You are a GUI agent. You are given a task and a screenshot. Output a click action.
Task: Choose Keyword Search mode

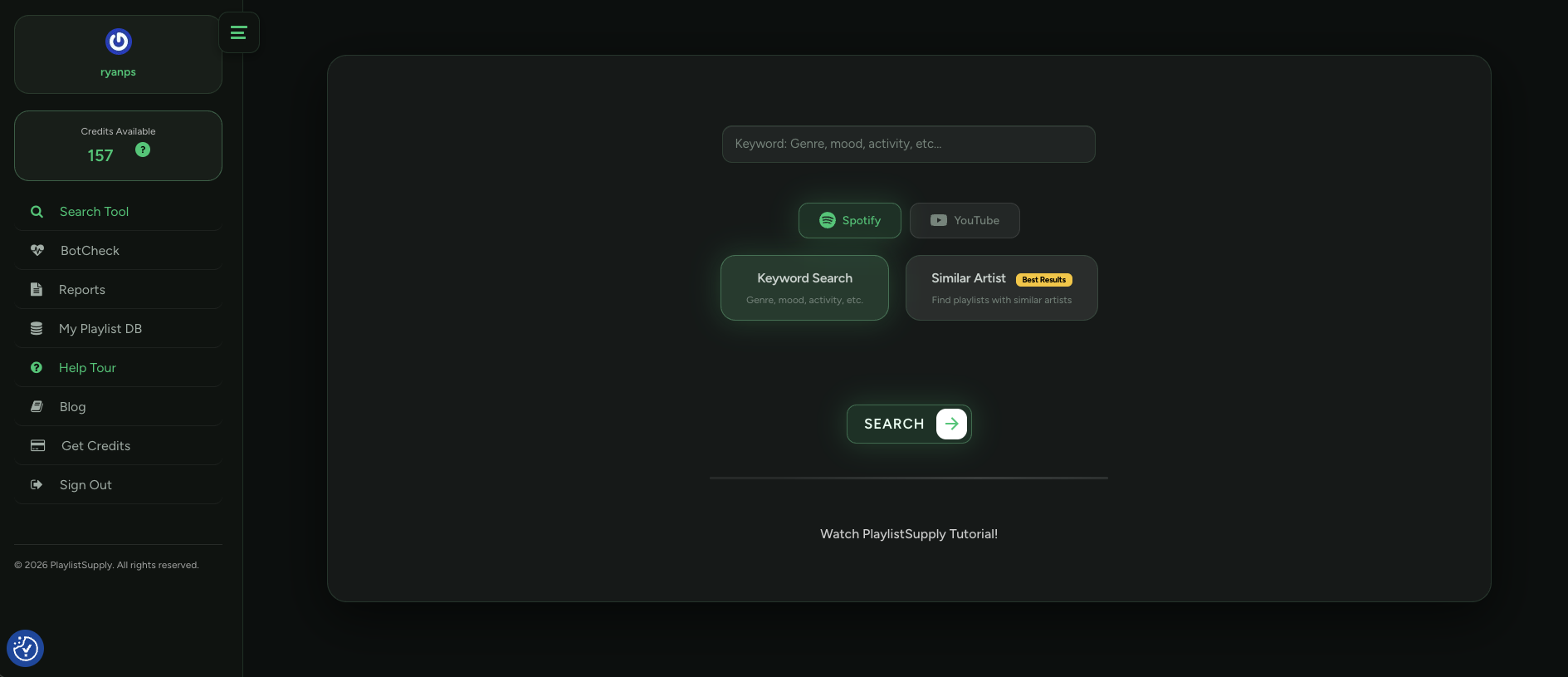804,287
